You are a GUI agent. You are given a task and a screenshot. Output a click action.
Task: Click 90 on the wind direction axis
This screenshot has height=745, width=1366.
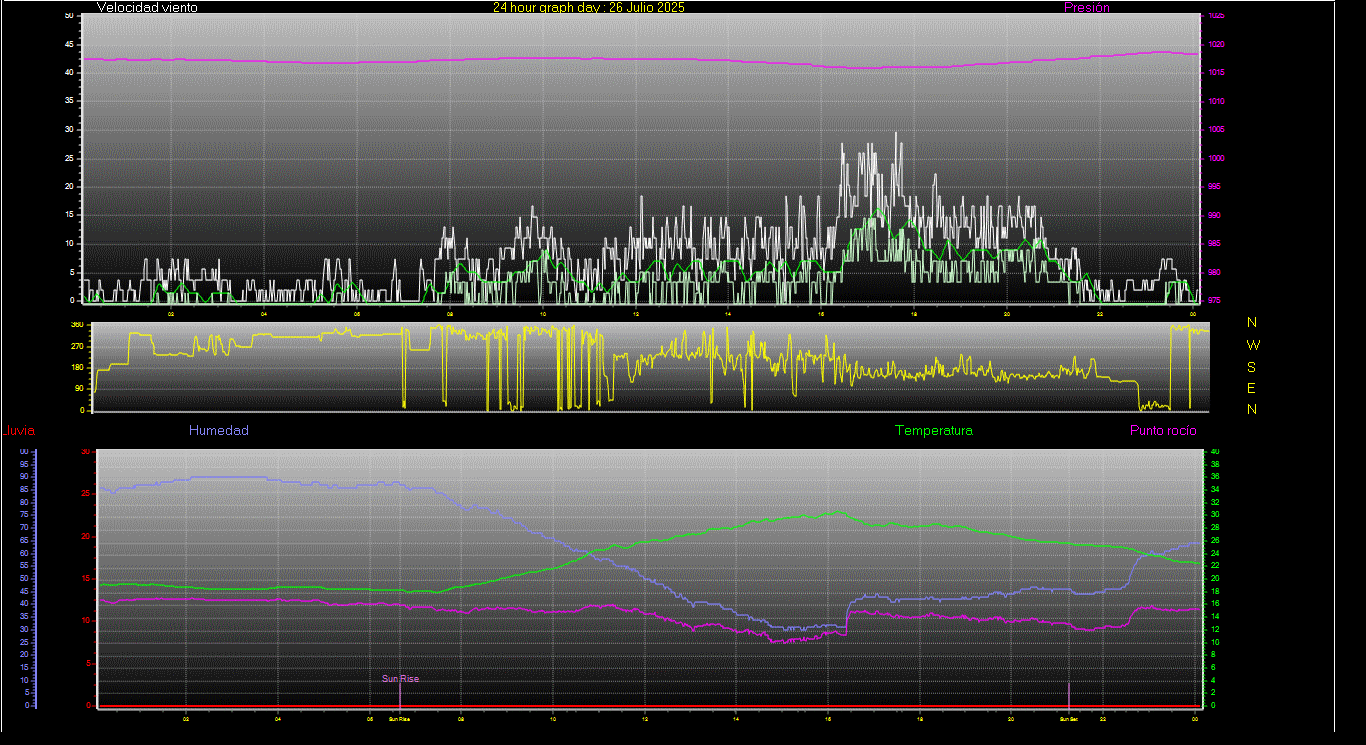click(79, 389)
